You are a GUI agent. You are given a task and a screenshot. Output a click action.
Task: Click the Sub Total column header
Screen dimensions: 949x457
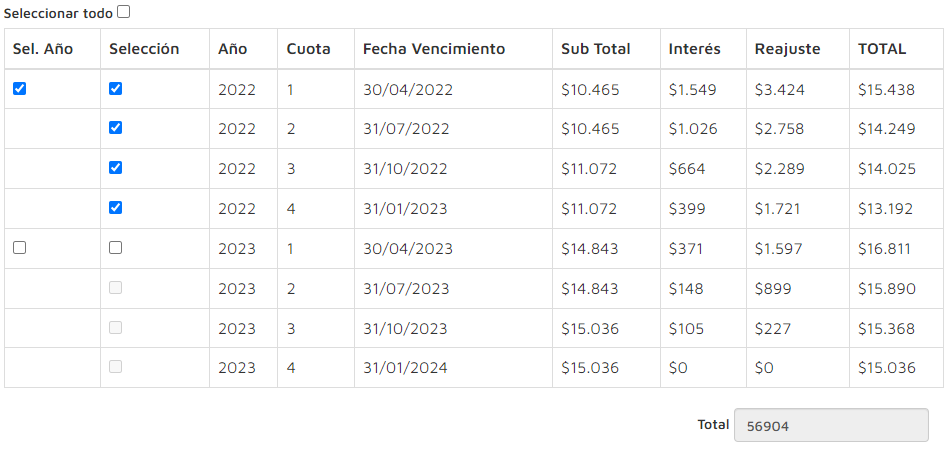(596, 49)
